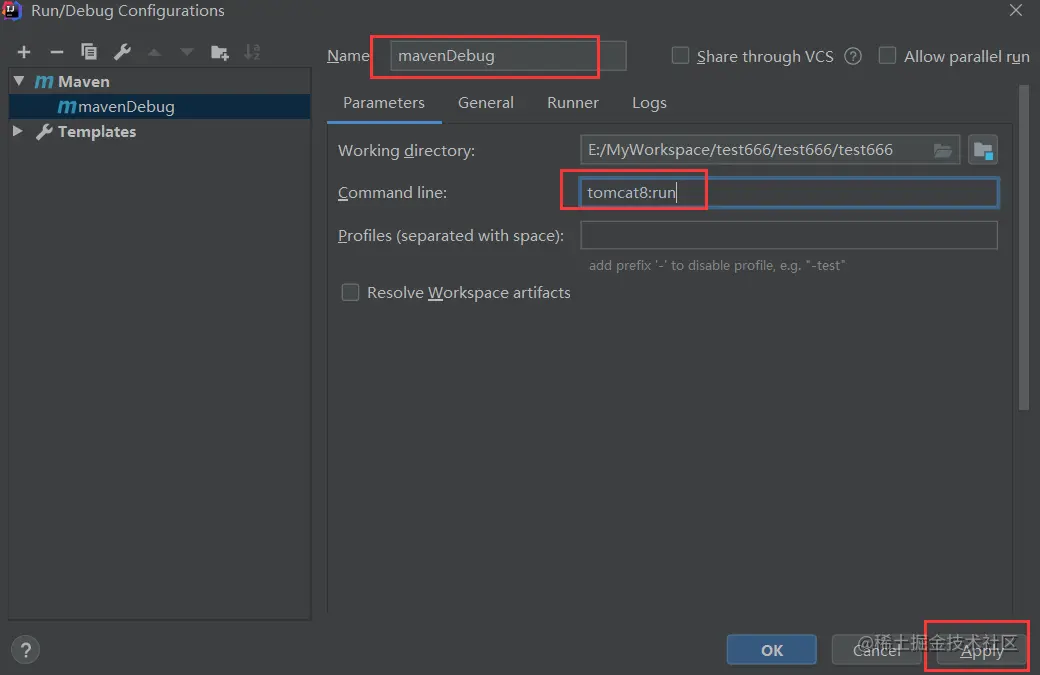1040x675 pixels.
Task: Click the Maven group label
Action: pyautogui.click(x=84, y=82)
